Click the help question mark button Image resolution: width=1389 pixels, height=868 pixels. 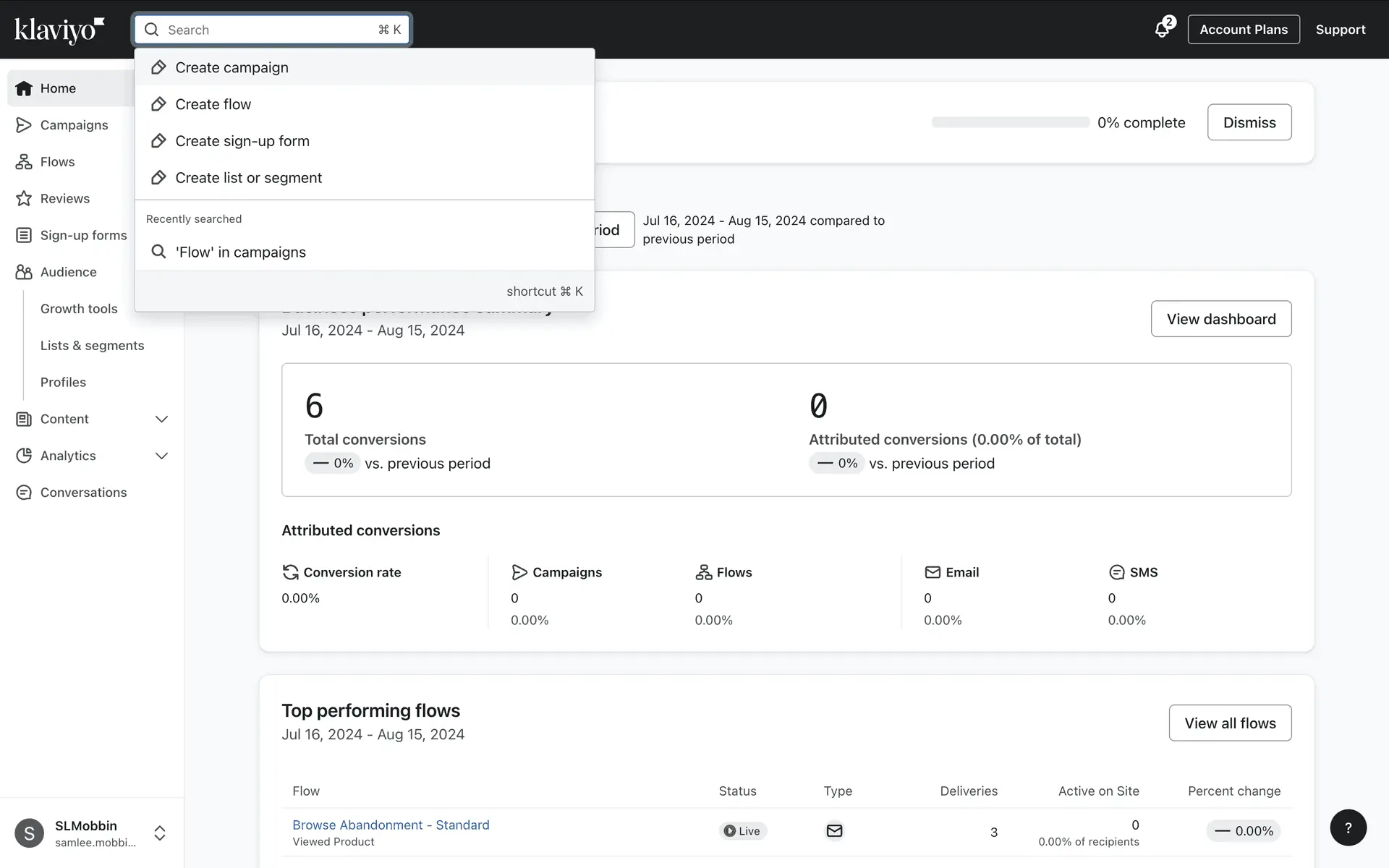[x=1348, y=827]
